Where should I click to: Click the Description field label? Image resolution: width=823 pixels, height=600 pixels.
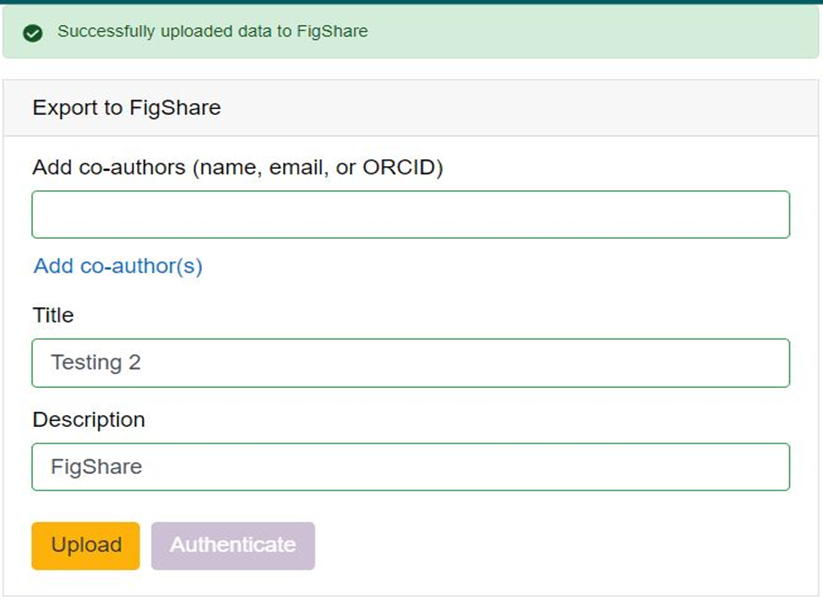[88, 419]
